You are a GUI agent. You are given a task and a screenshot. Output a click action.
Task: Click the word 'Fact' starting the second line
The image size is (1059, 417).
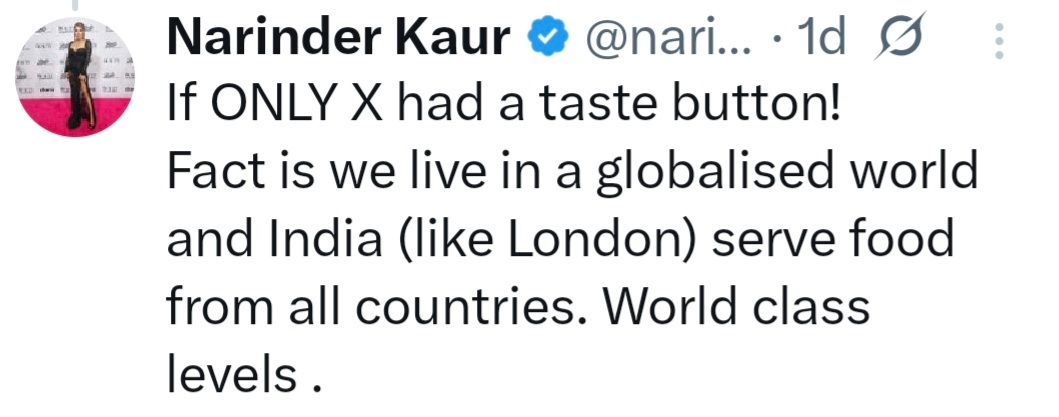[x=208, y=173]
